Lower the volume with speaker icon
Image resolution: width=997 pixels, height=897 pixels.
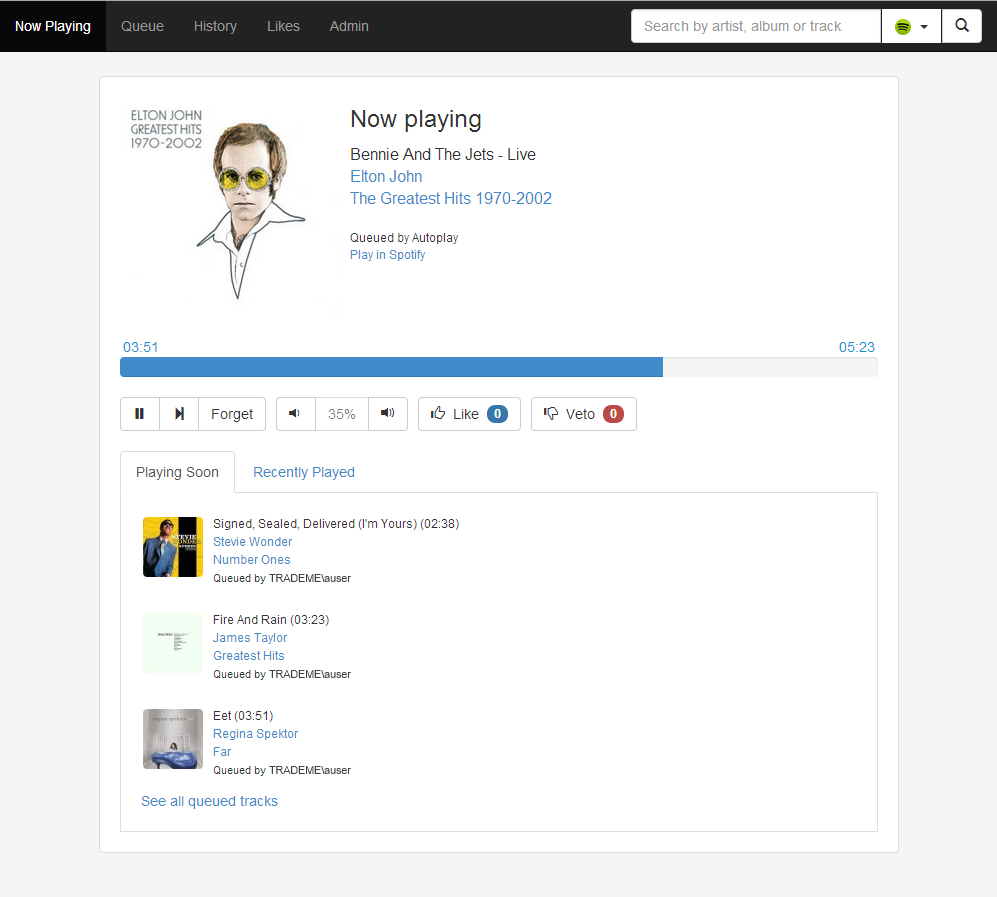[296, 414]
